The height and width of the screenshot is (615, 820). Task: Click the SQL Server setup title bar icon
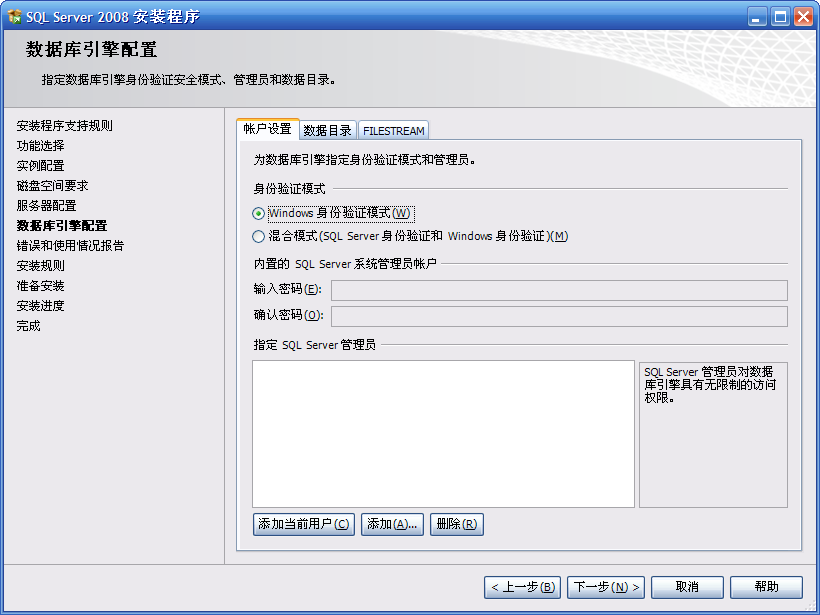pos(14,16)
